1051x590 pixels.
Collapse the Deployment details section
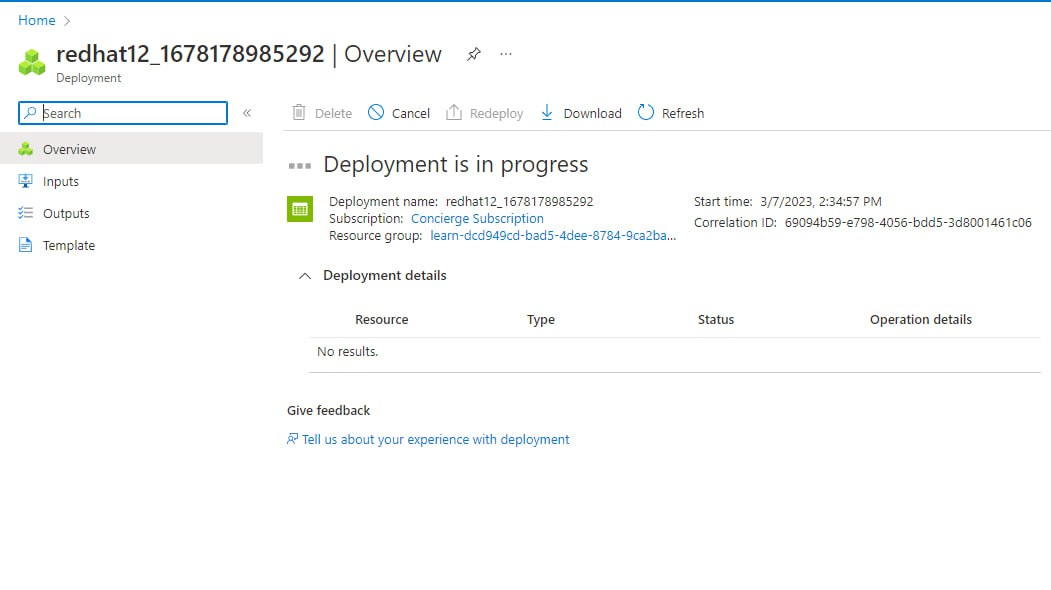tap(305, 276)
